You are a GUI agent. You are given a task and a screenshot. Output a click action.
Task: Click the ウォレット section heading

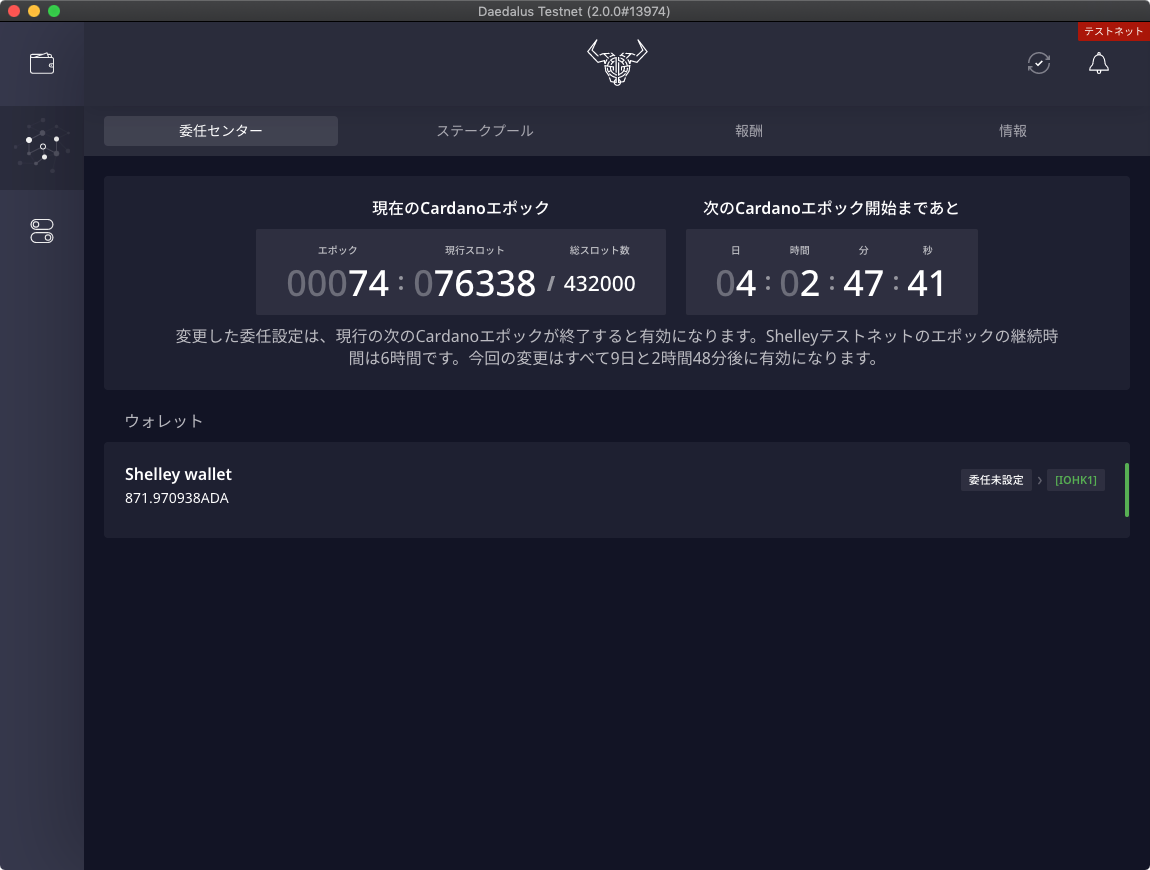164,421
